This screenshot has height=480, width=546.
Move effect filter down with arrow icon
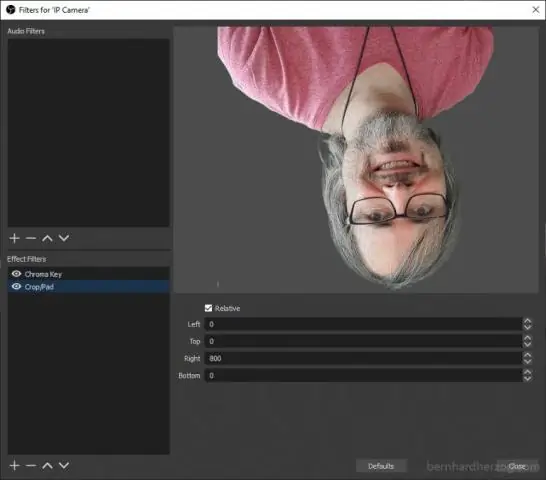click(x=64, y=465)
